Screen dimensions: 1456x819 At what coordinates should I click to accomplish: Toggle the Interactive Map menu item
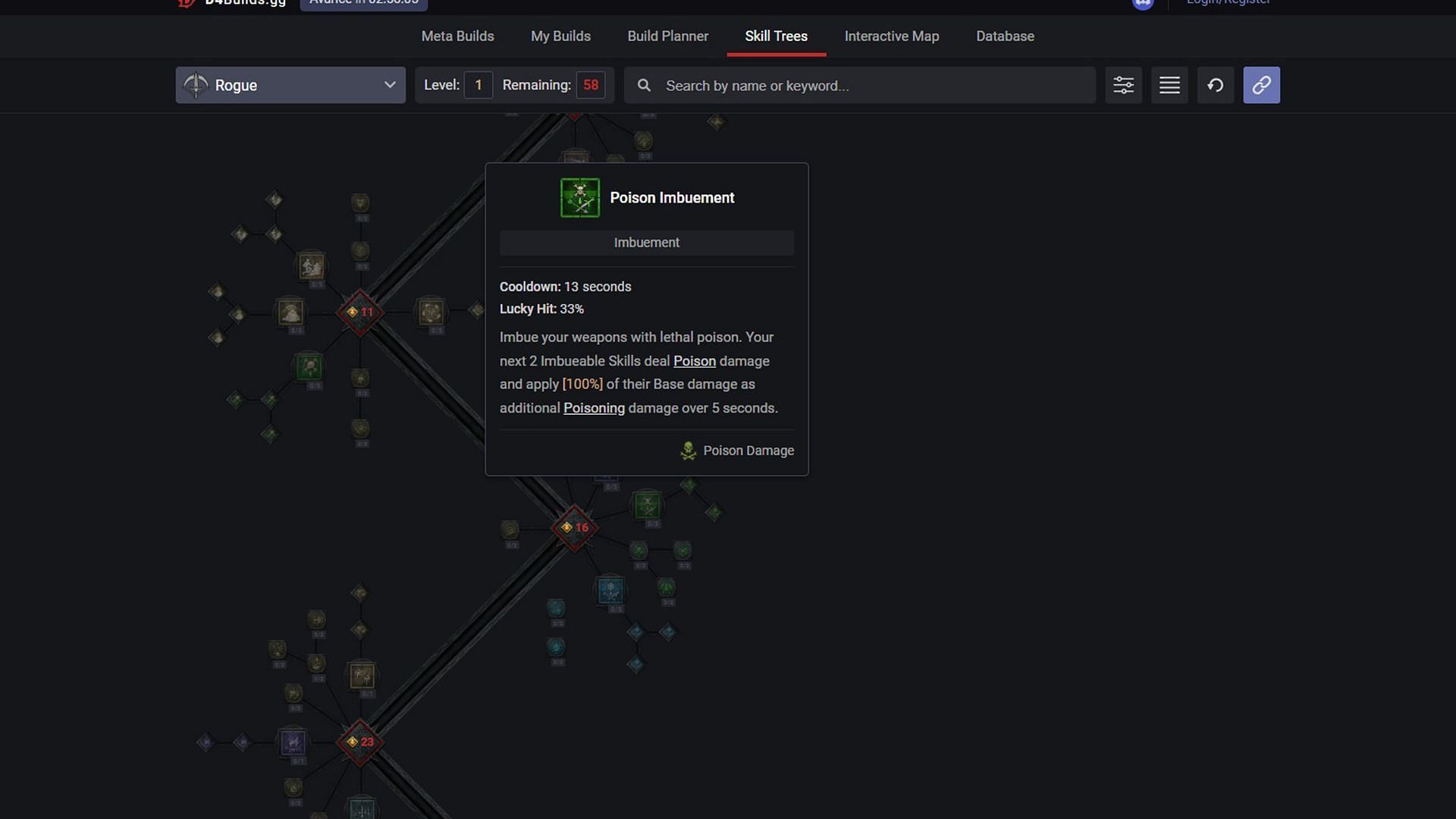pyautogui.click(x=892, y=36)
